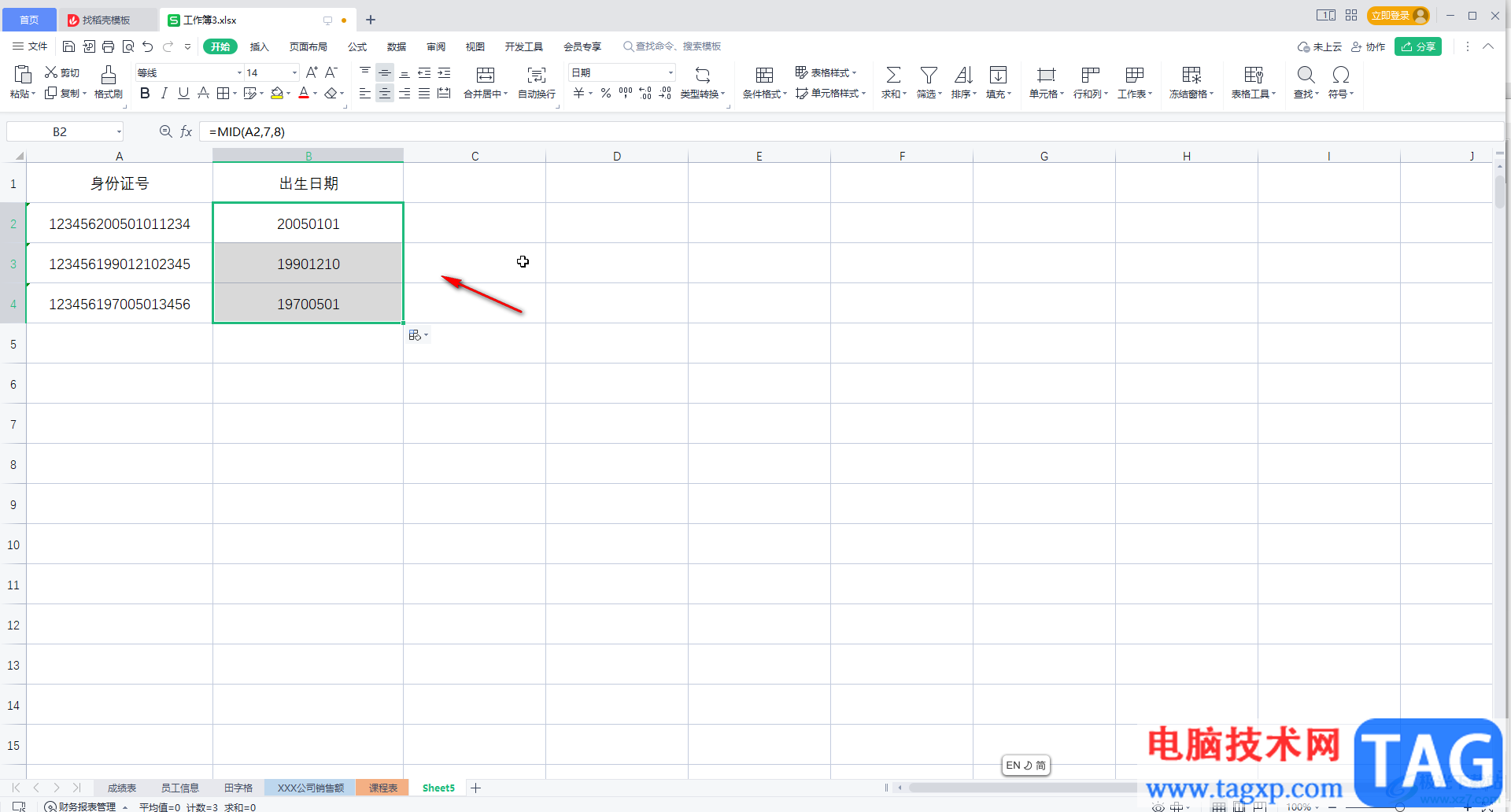Open the font name dropdown
Screen dimensions: 1511x812
(239, 72)
